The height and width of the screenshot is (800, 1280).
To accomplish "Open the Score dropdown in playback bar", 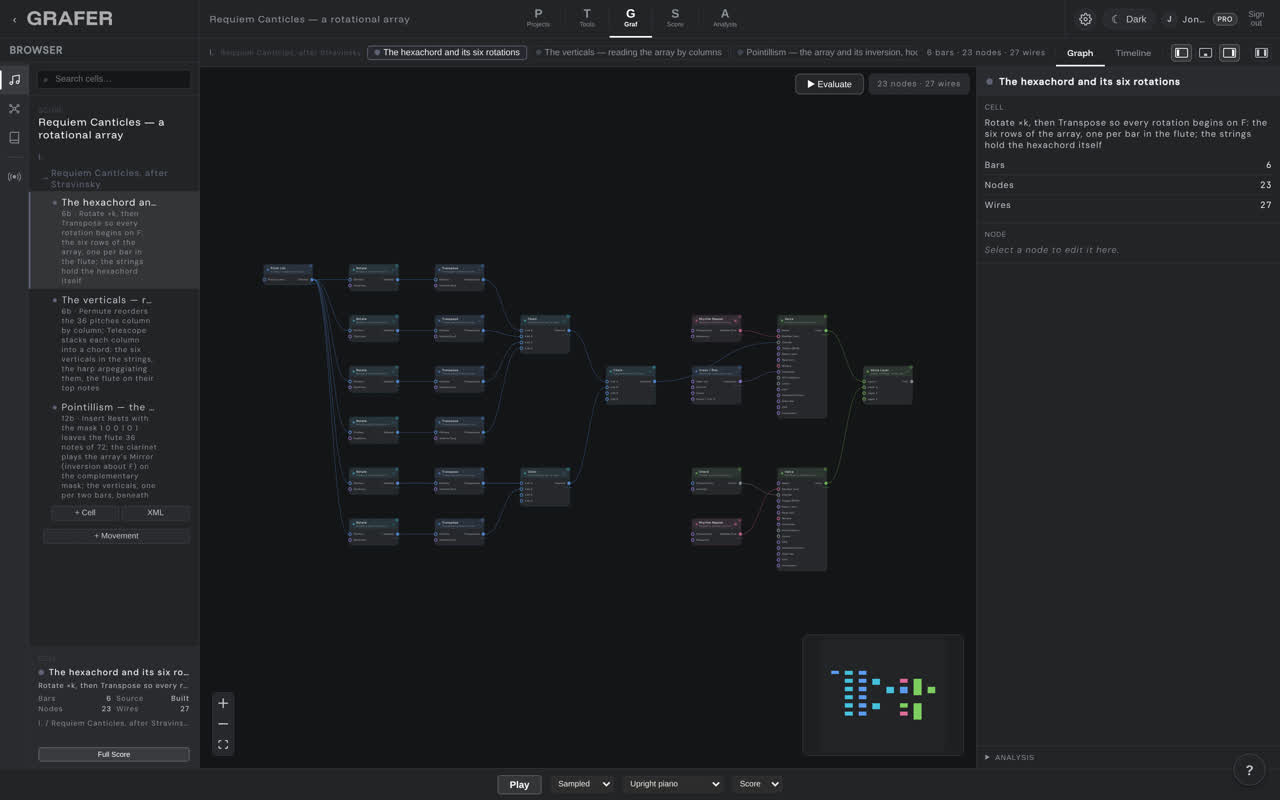I will (756, 784).
